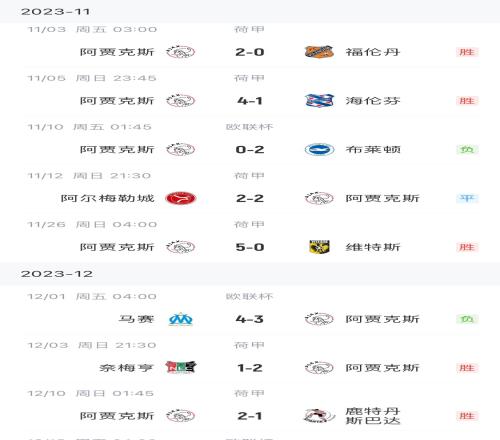
Task: Open the 0-2 score against 布莱顿
Action: [x=250, y=150]
